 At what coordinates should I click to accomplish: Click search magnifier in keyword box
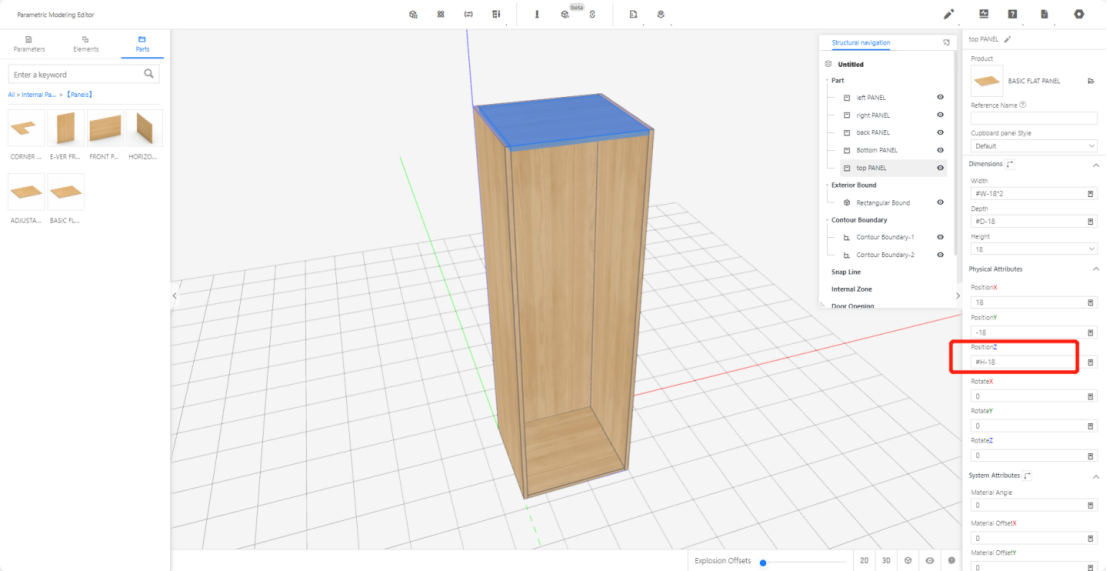click(149, 74)
